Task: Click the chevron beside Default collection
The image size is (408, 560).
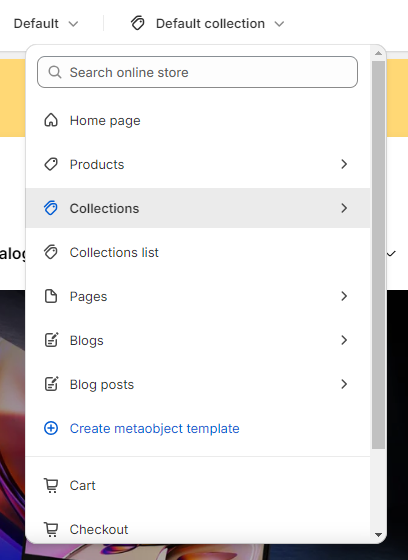Action: coord(279,24)
